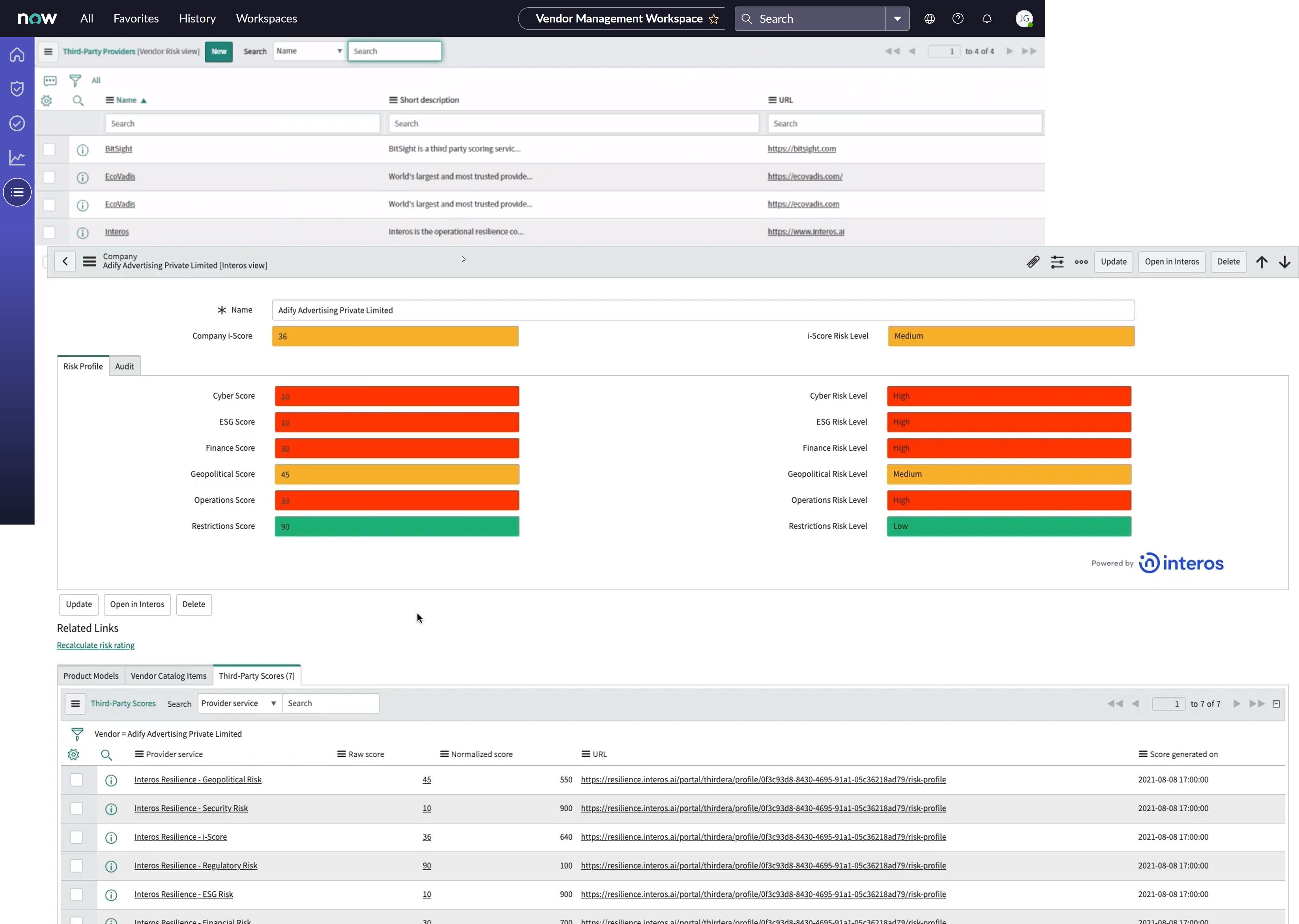Expand global search options dropdown arrow
Screen dimensions: 1299x924
[897, 19]
